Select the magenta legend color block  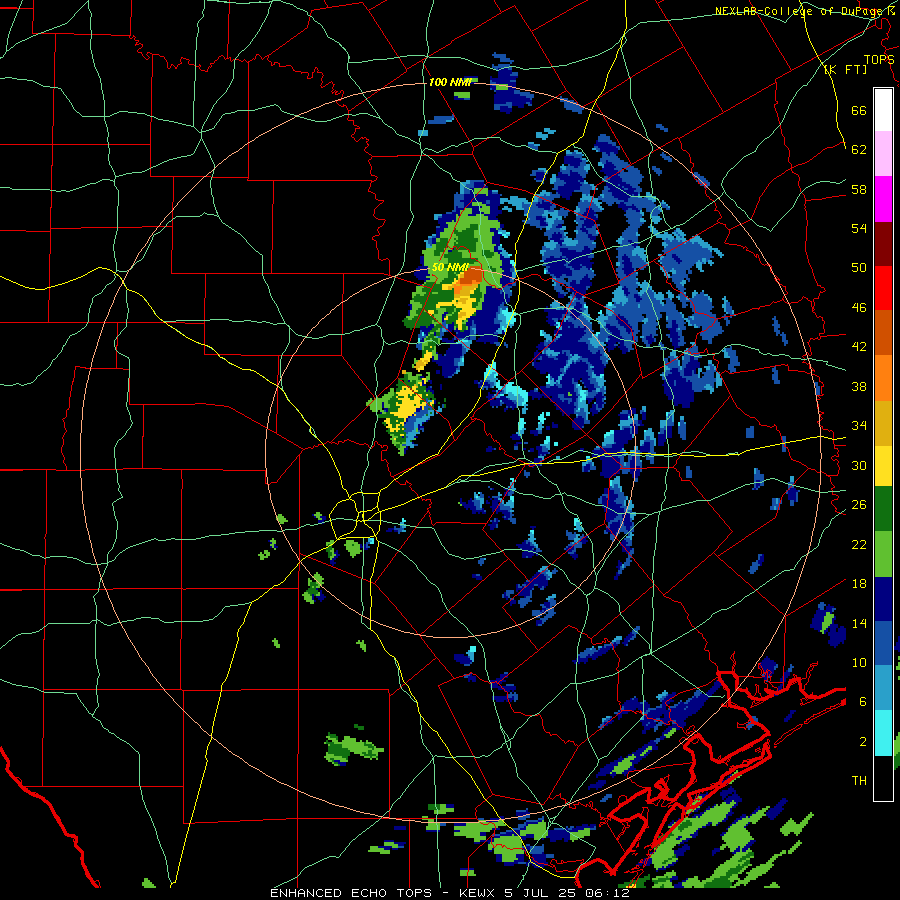point(883,199)
